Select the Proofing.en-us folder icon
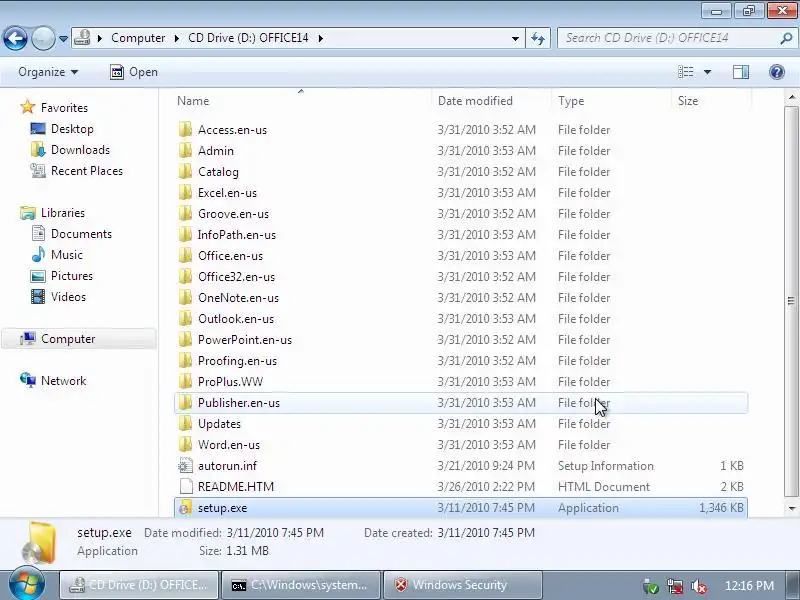This screenshot has width=800, height=600. (185, 360)
